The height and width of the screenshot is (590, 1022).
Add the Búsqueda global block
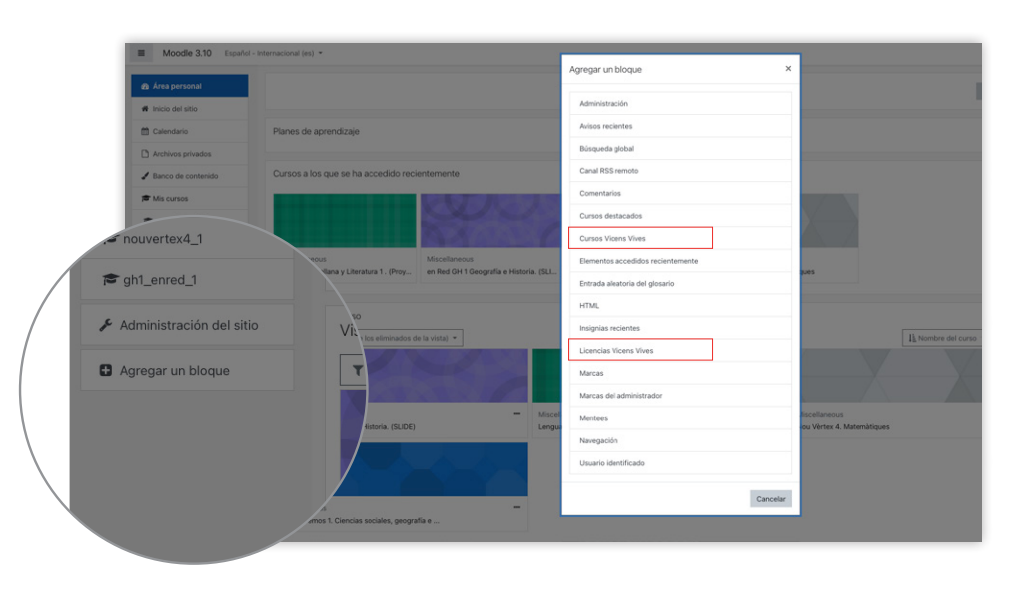(680, 149)
